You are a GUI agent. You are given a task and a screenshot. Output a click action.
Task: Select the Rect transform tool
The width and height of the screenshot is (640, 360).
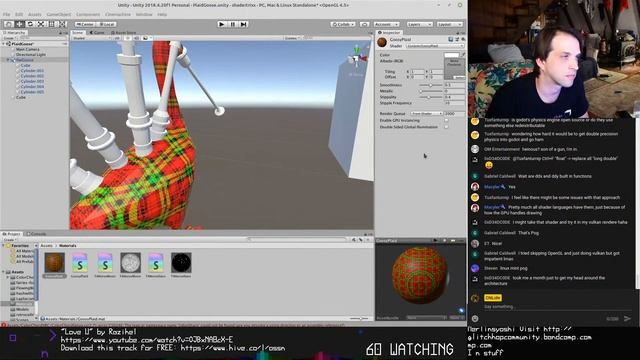(51, 24)
